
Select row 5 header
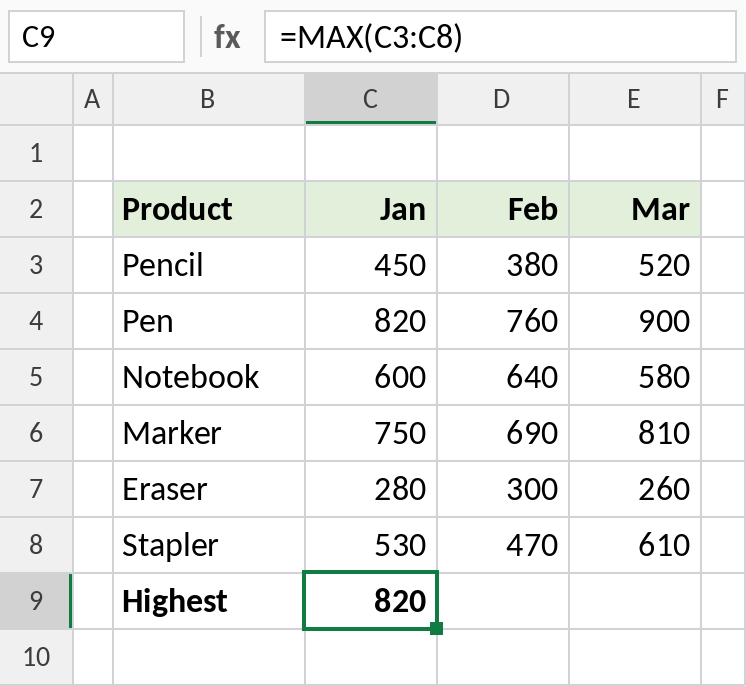click(x=36, y=377)
